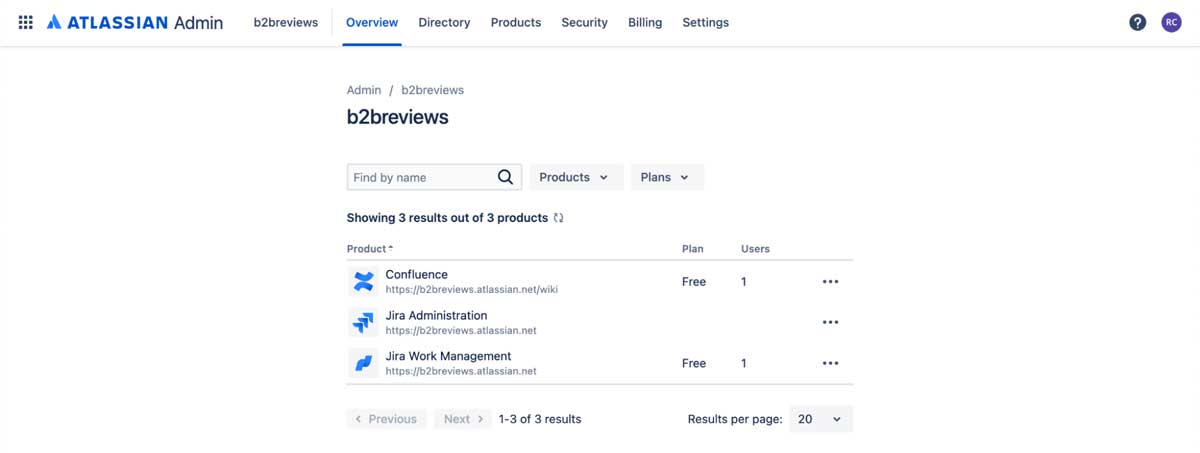Open the help question mark icon

1137,22
